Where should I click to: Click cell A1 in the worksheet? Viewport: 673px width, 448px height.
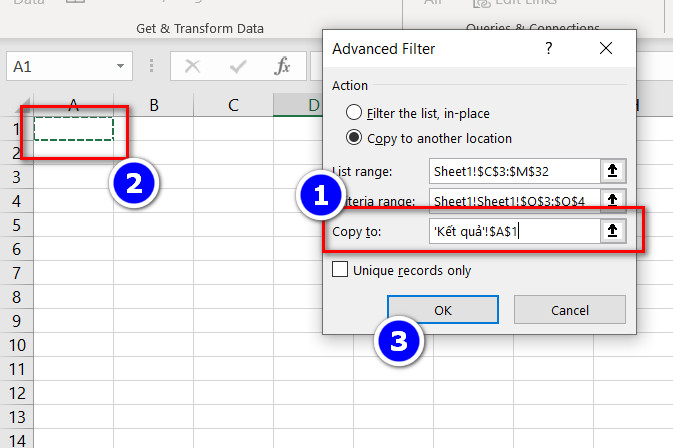[x=73, y=128]
